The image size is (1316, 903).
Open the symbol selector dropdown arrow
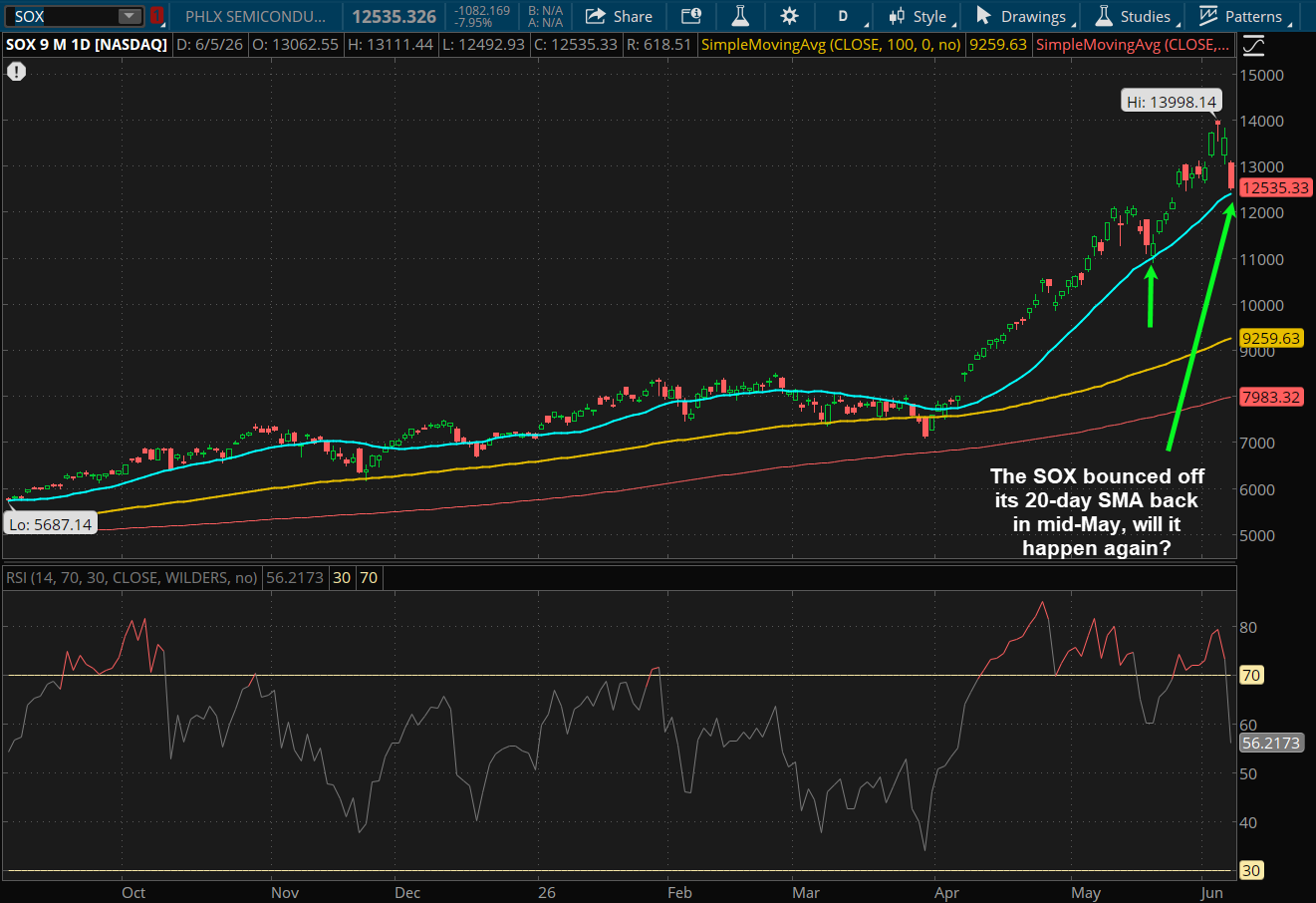tap(131, 16)
